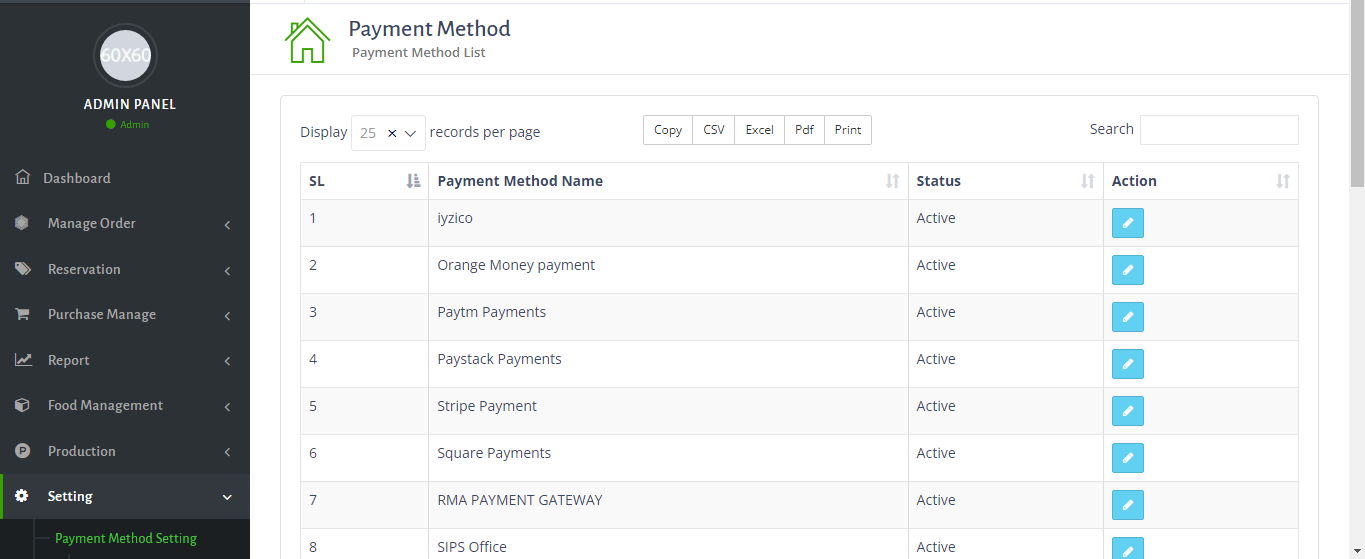This screenshot has height=559, width=1365.
Task: Click the Dashboard home icon in sidebar
Action: [x=23, y=178]
